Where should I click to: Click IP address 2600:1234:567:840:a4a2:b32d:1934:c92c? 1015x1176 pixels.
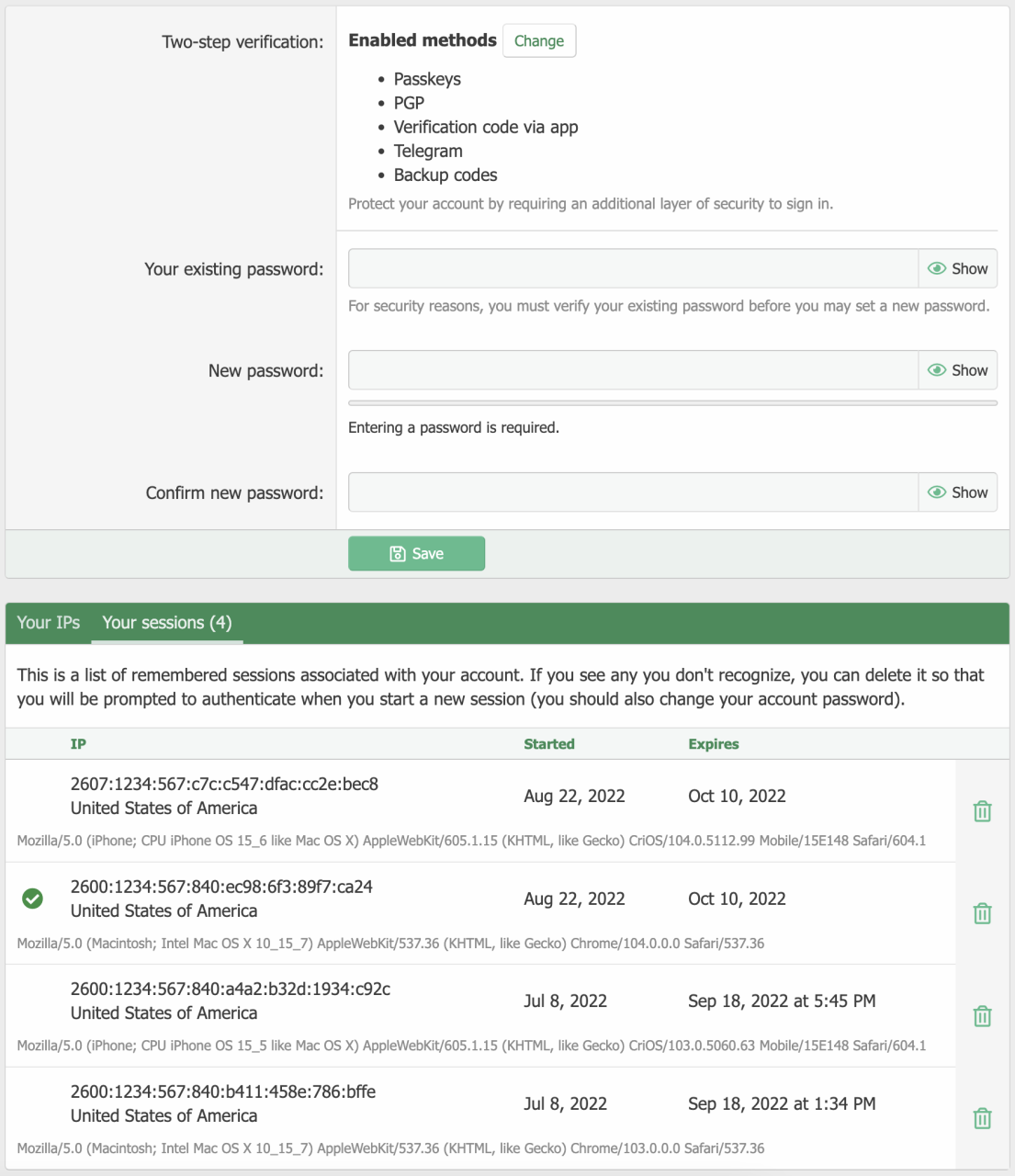click(x=231, y=989)
